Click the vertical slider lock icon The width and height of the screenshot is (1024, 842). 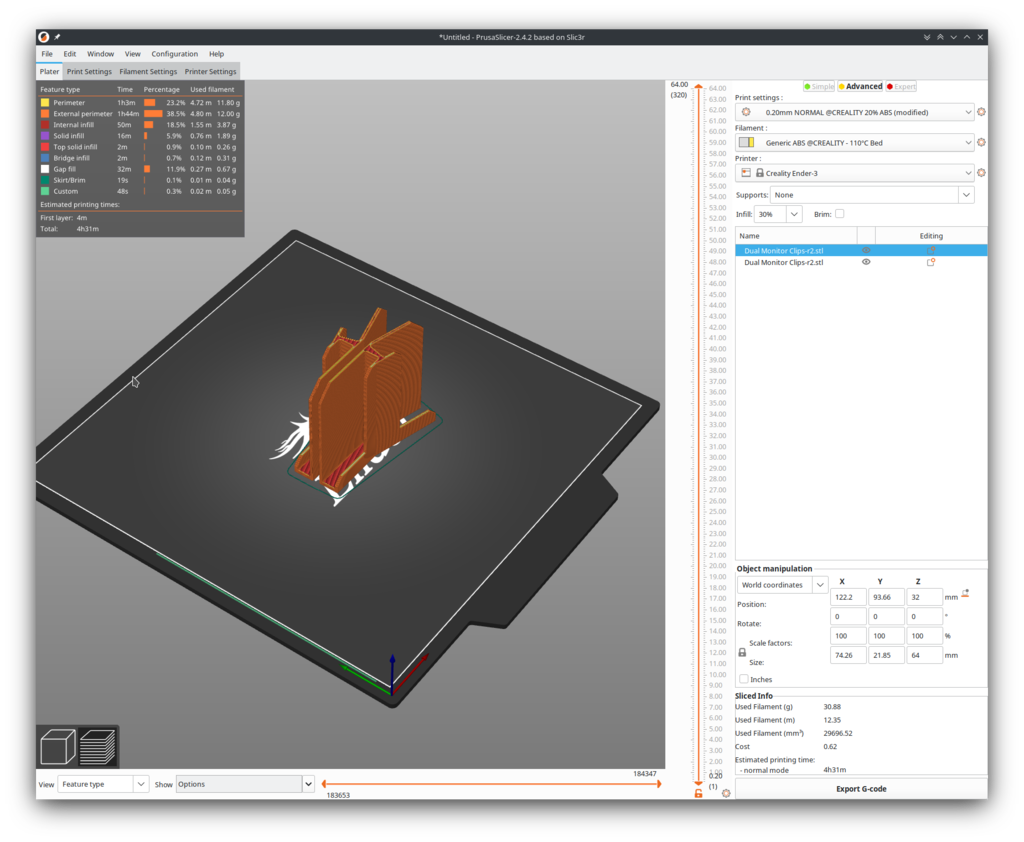pyautogui.click(x=698, y=793)
